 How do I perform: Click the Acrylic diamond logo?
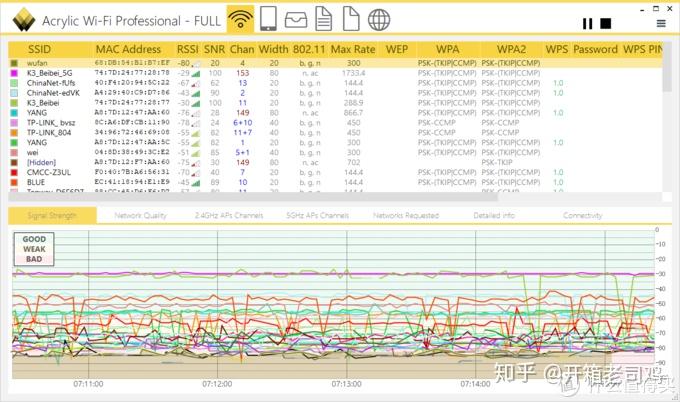(x=24, y=20)
